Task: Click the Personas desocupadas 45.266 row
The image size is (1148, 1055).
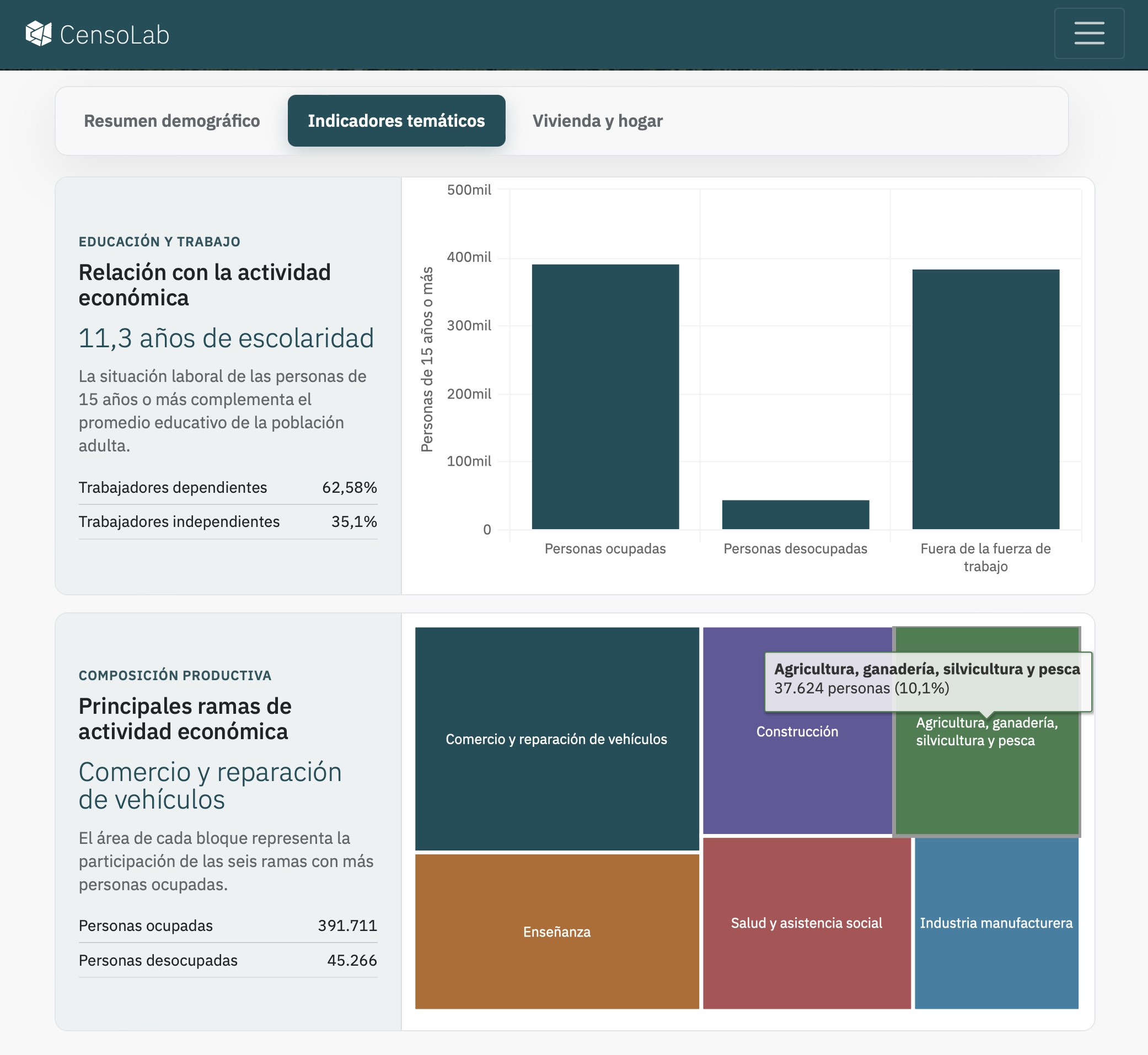Action: click(228, 960)
